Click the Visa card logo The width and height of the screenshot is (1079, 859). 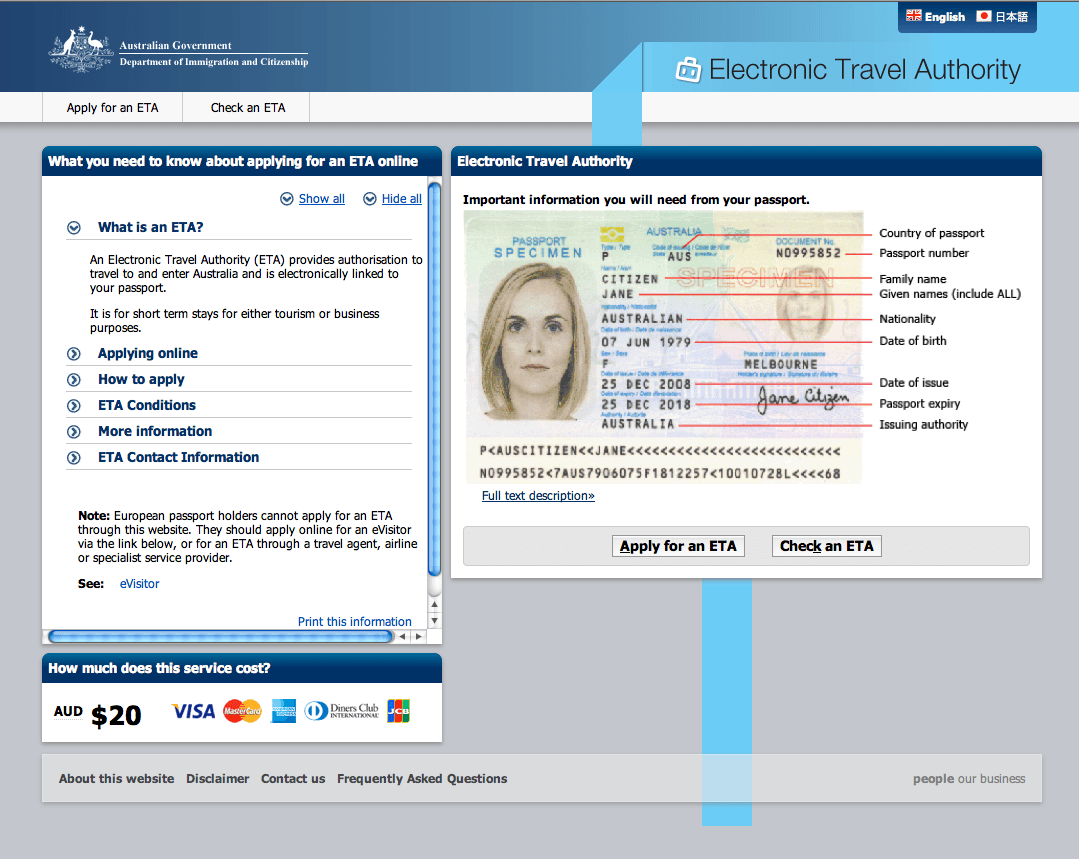point(193,711)
